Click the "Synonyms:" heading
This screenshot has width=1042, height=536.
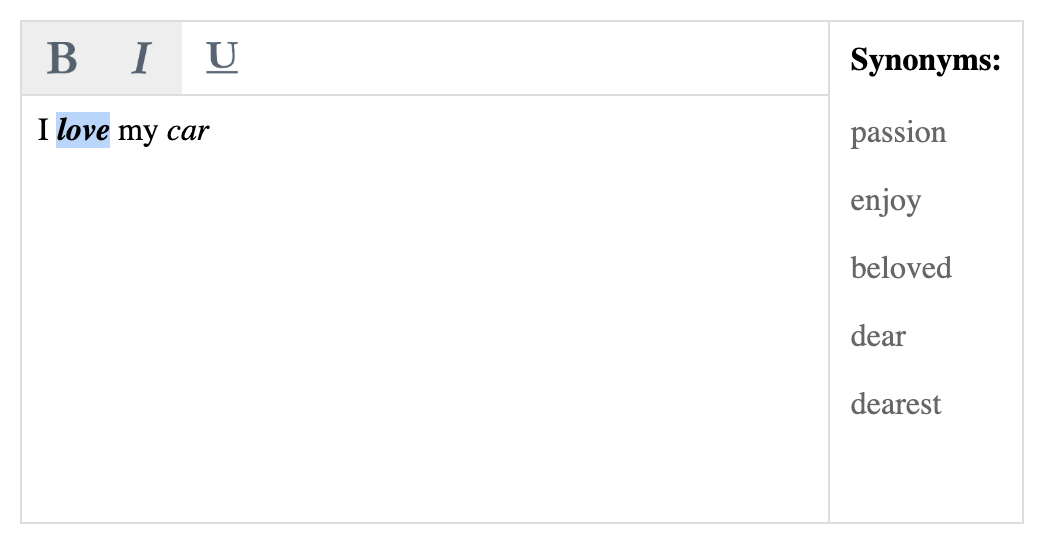click(x=925, y=61)
